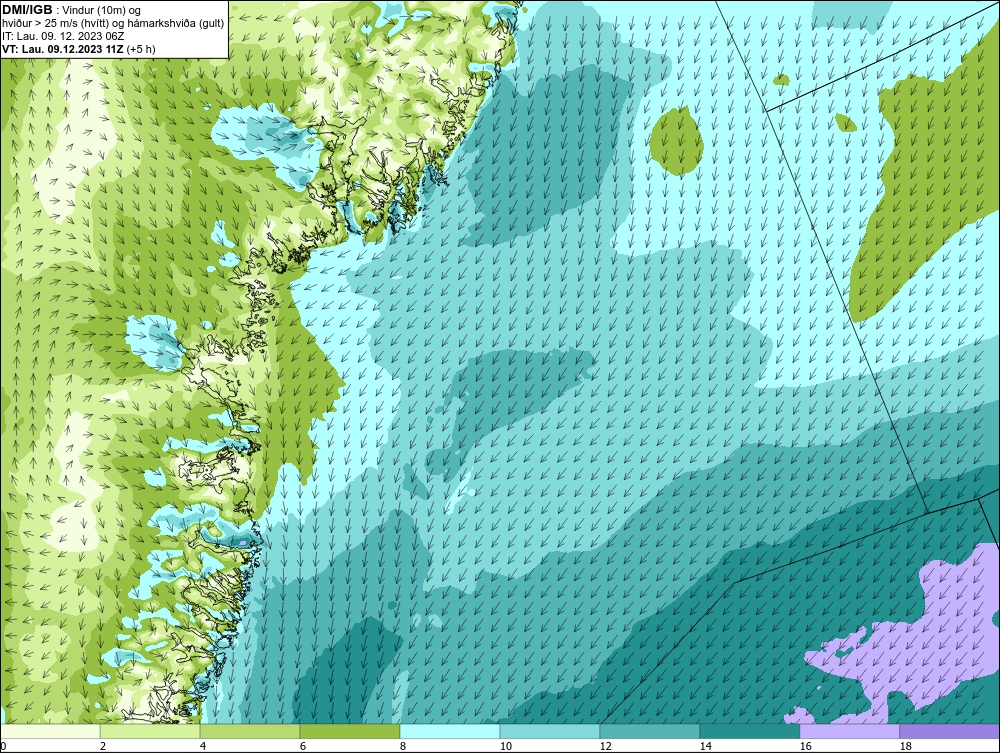Click the 8–10 m/s pale cyan legend swatch

pyautogui.click(x=450, y=731)
